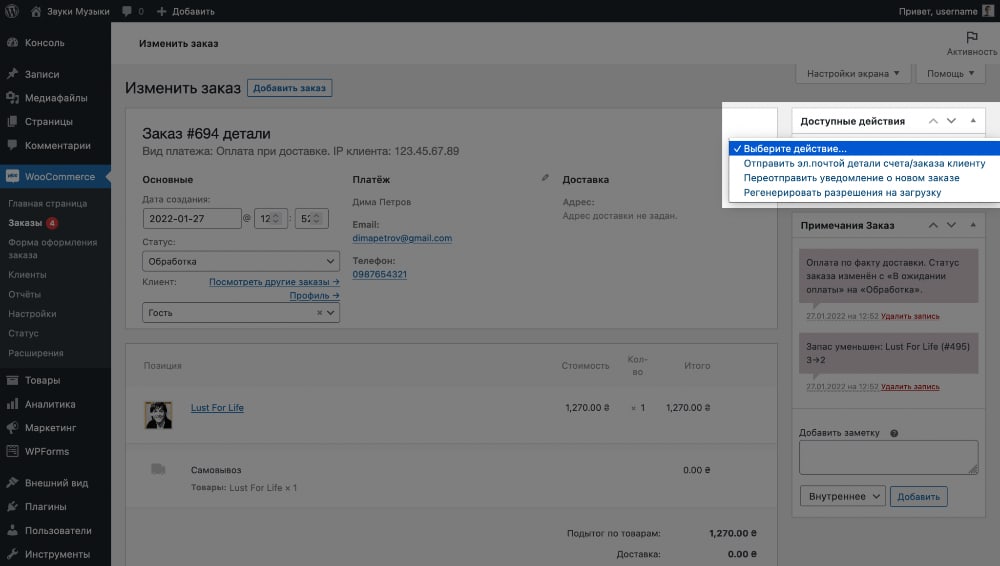
Task: Click phone number 0987654321 link
Action: [x=379, y=274]
